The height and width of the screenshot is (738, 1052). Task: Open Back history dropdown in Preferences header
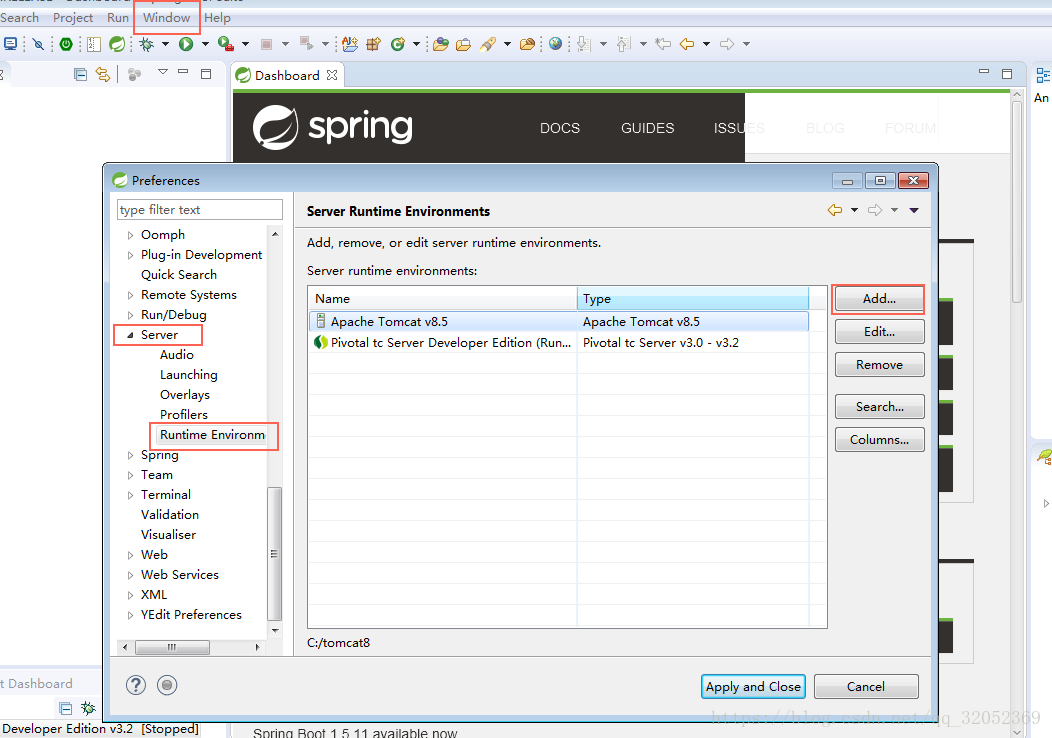point(854,210)
